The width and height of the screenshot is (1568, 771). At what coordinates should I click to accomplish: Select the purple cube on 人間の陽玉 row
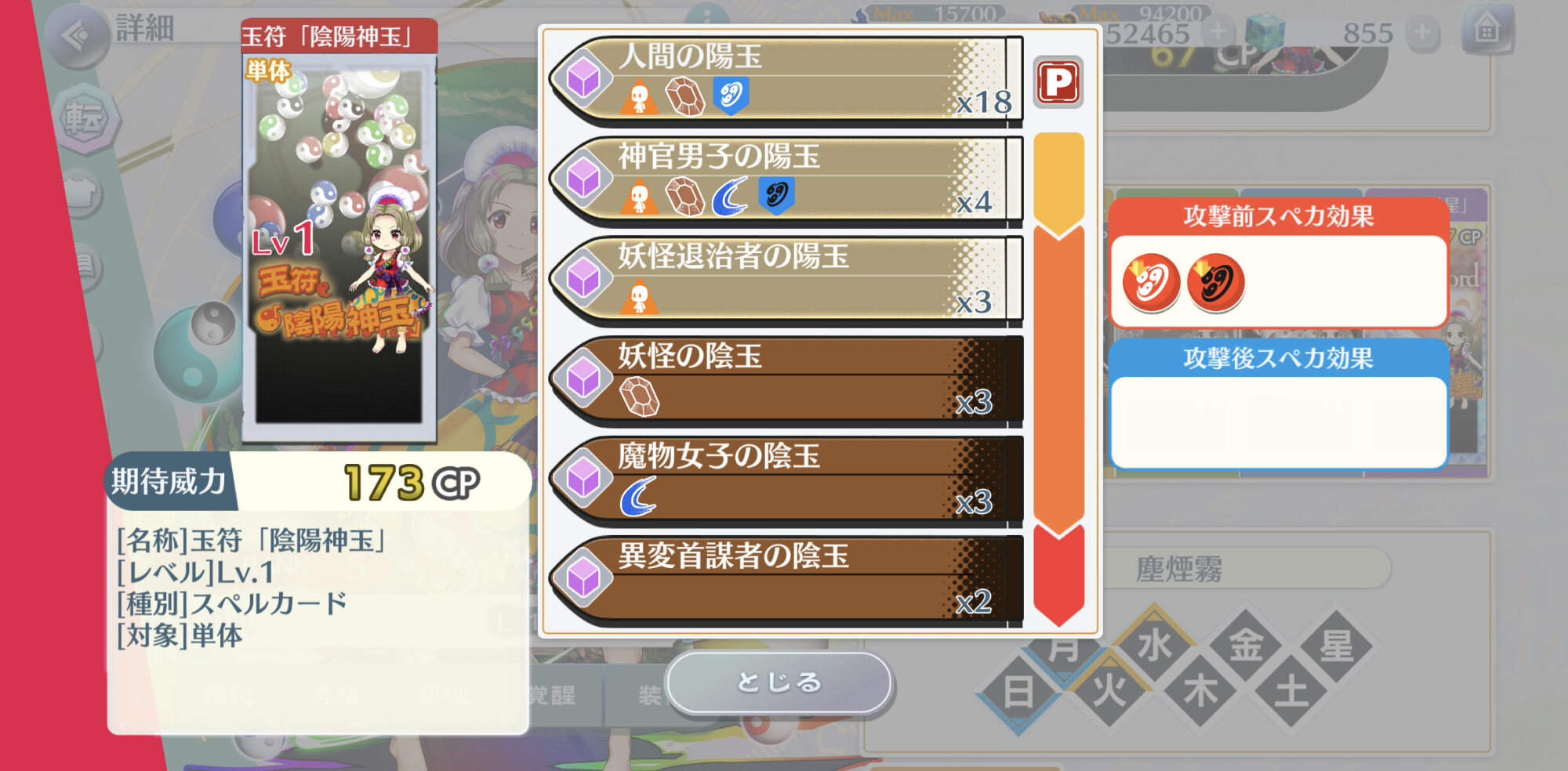click(x=583, y=80)
